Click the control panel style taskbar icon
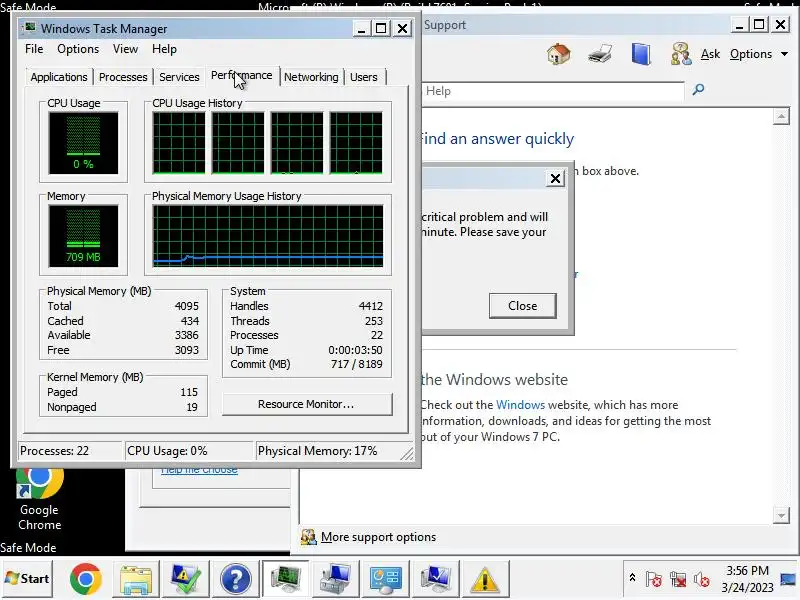The height and width of the screenshot is (600, 800). pos(385,579)
